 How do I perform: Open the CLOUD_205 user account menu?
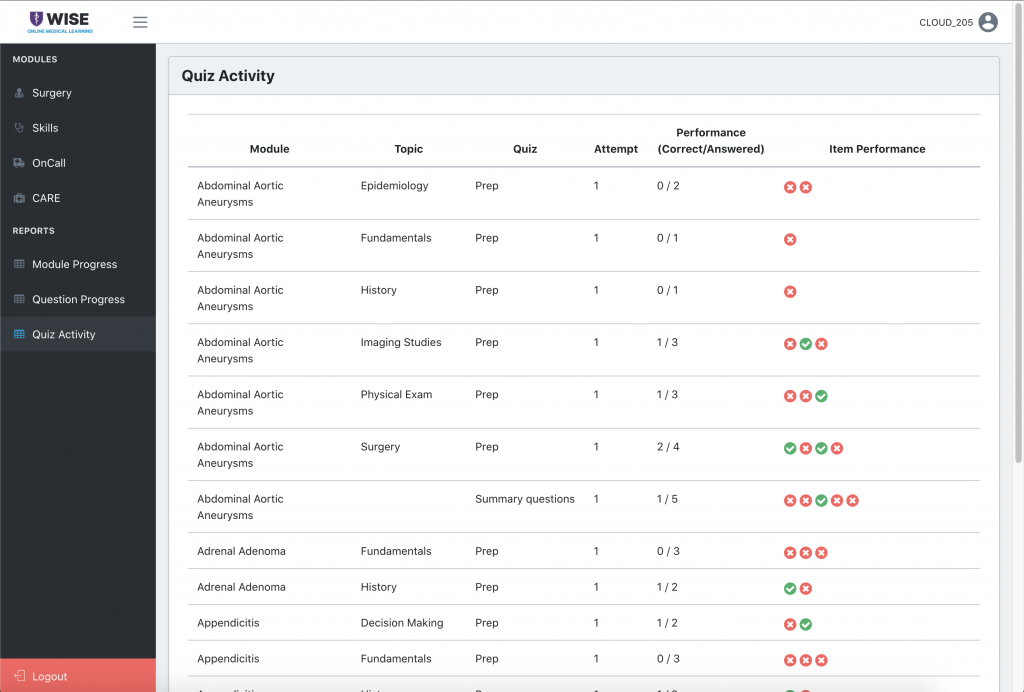point(946,22)
